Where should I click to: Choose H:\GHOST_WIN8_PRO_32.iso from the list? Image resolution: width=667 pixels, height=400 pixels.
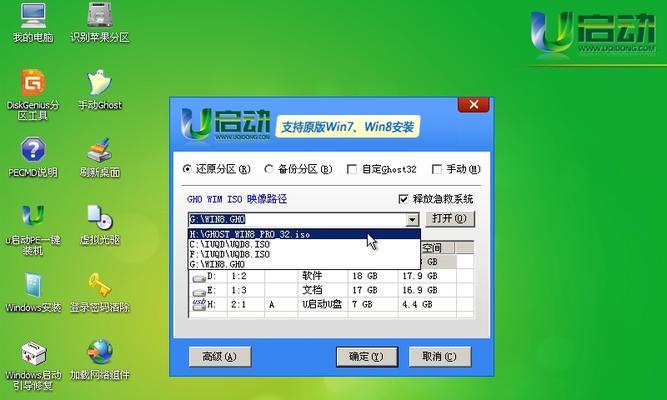[304, 234]
